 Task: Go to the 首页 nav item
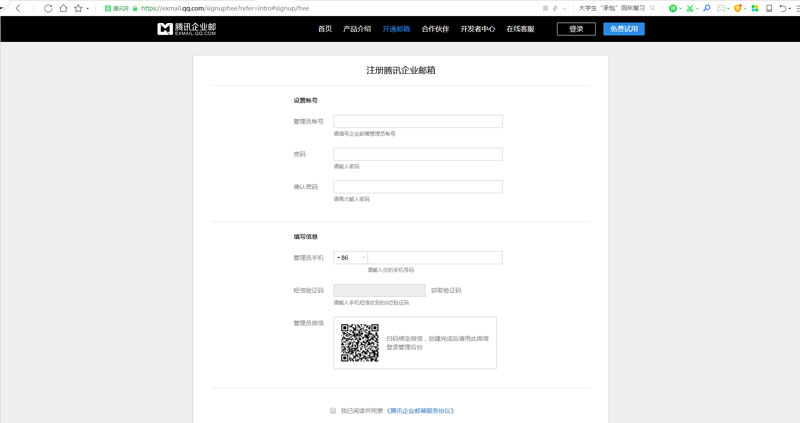click(325, 29)
